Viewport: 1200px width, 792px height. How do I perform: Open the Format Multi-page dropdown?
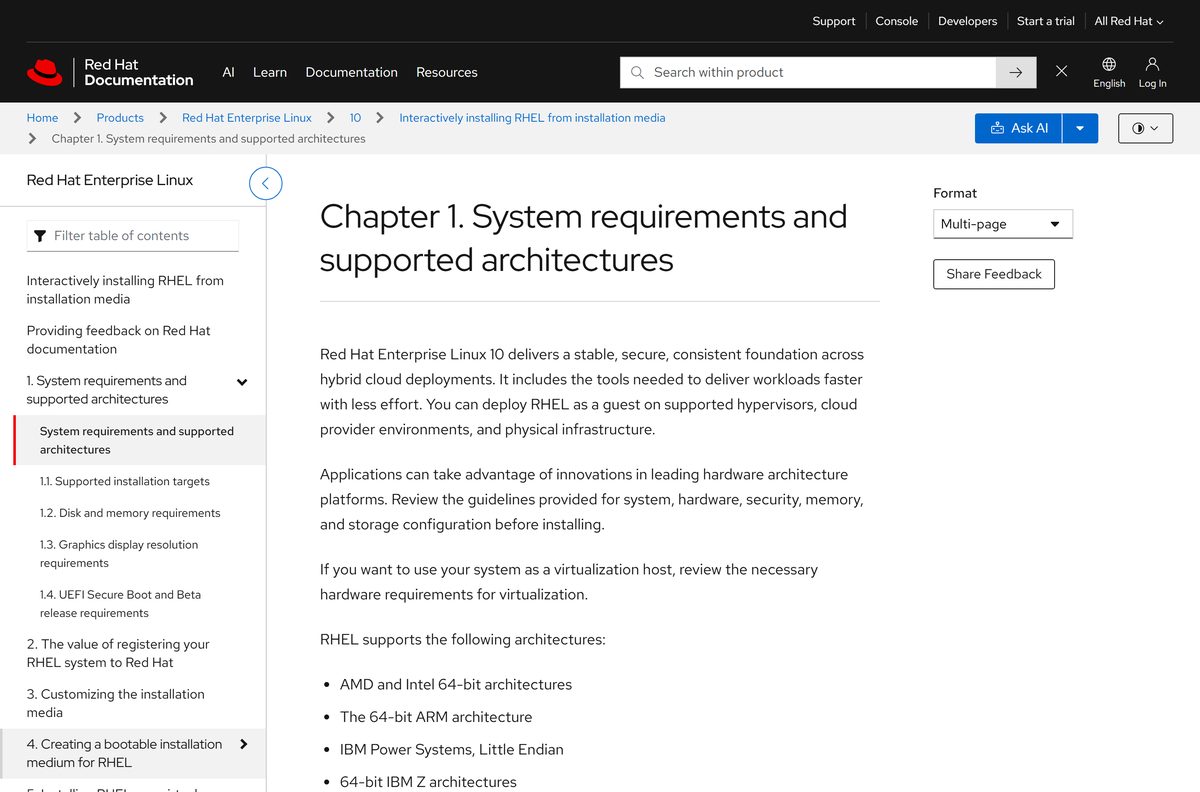tap(1002, 224)
